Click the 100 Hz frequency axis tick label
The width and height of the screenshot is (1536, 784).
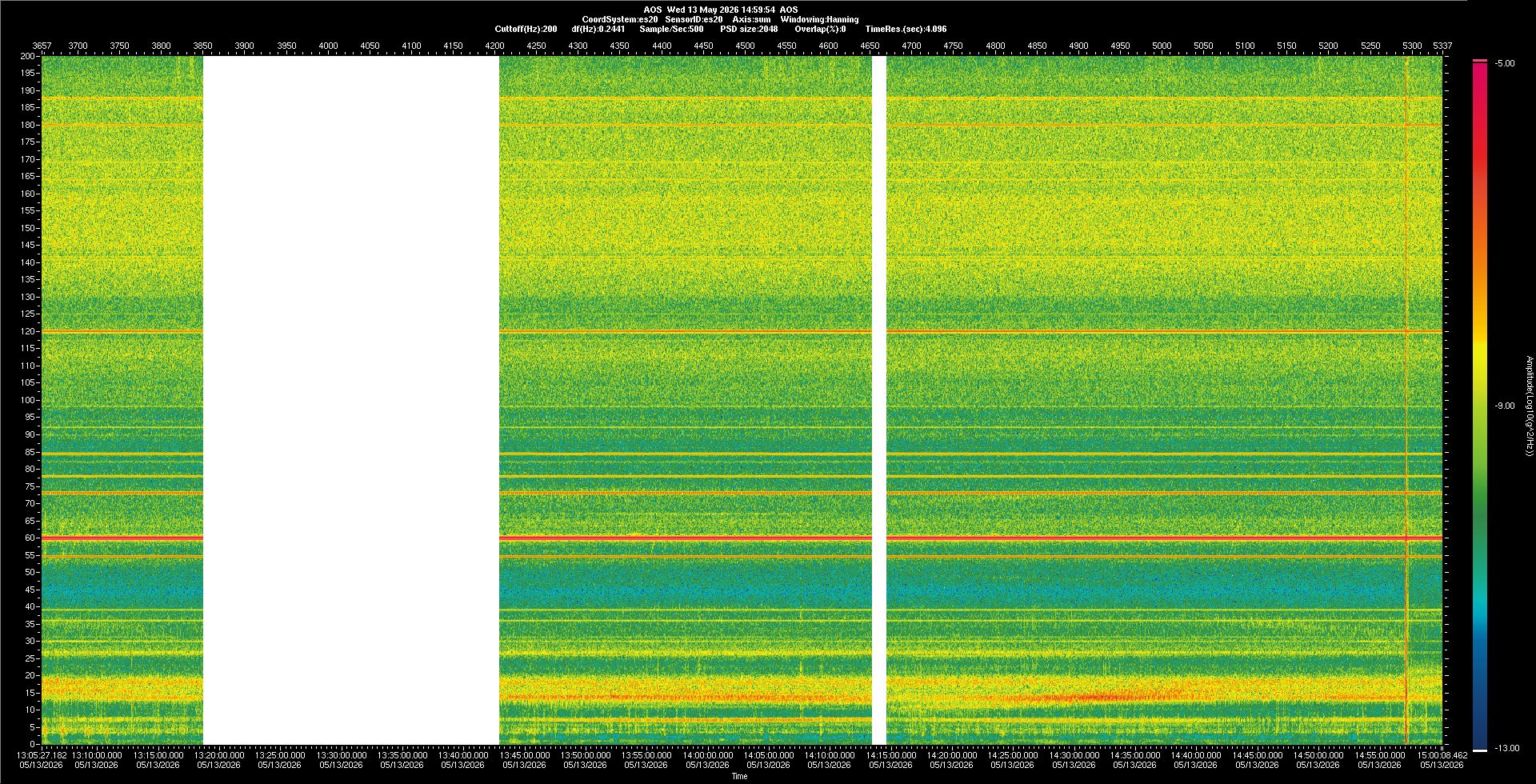pos(28,400)
